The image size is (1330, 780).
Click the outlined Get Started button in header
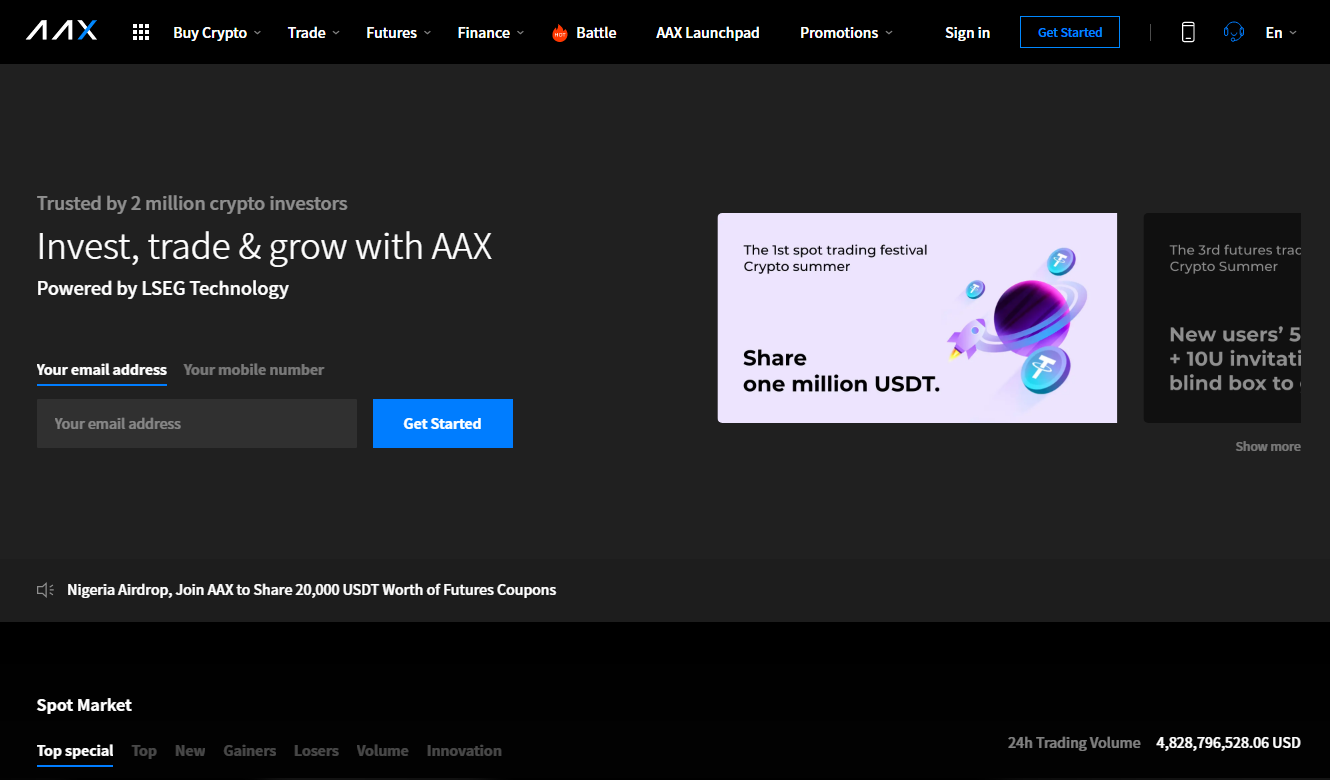pyautogui.click(x=1070, y=32)
